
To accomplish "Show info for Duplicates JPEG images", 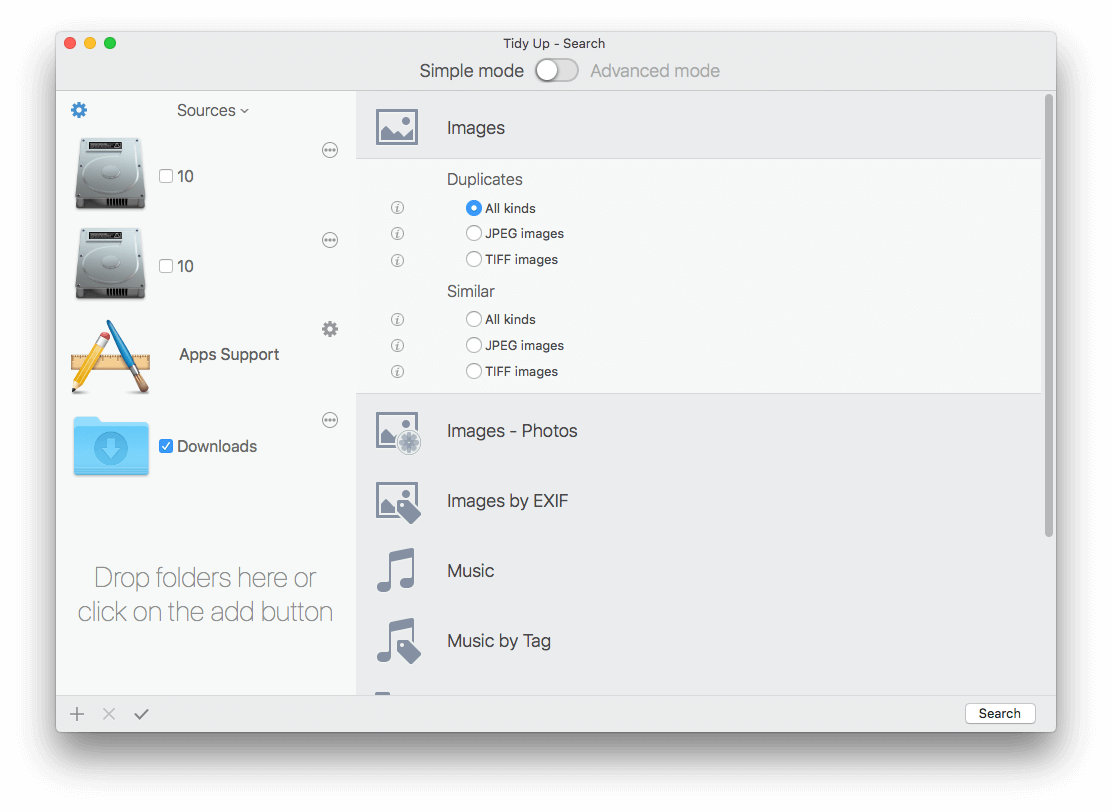I will [397, 233].
